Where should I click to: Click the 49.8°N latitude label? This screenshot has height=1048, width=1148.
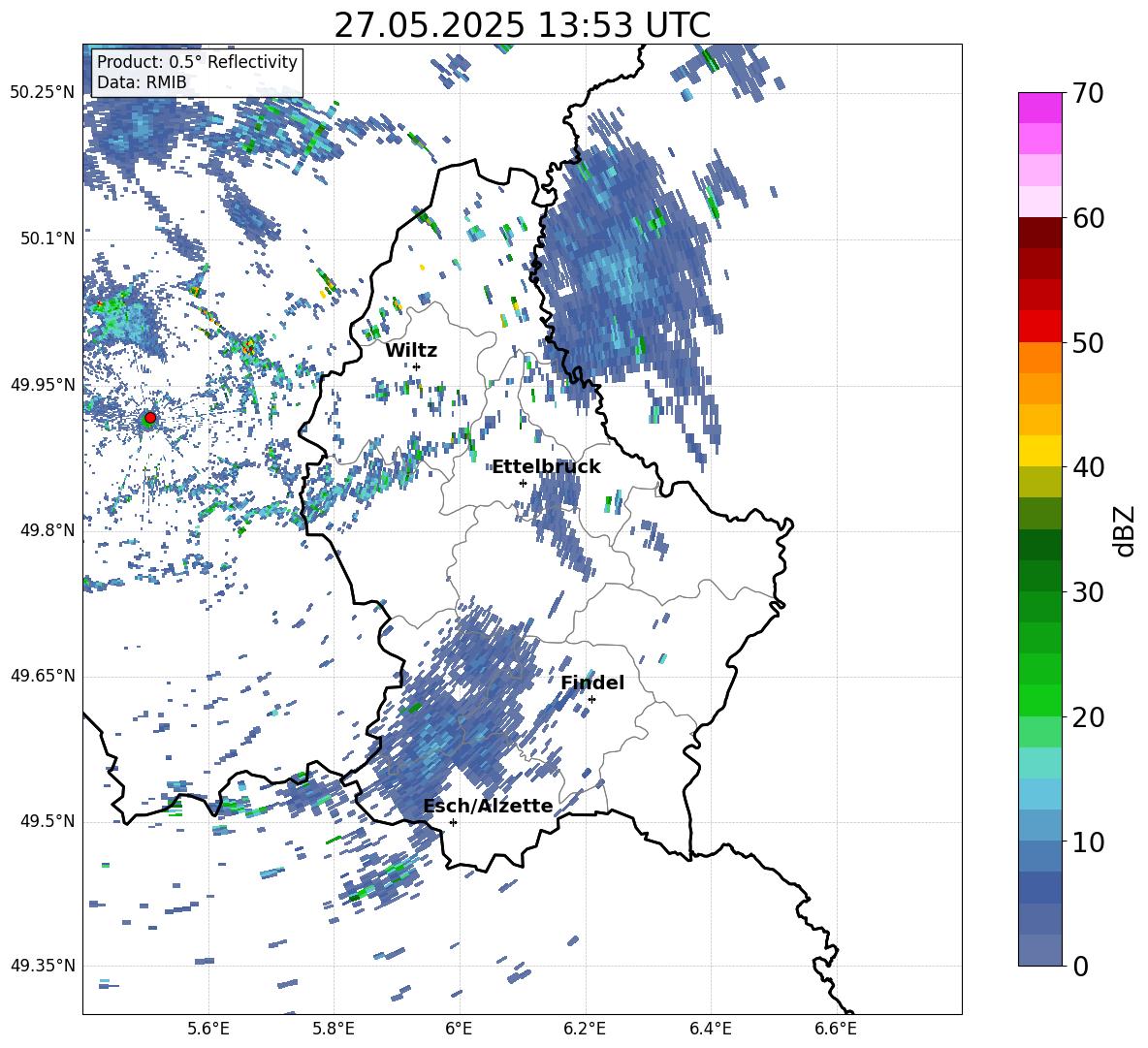pyautogui.click(x=48, y=530)
